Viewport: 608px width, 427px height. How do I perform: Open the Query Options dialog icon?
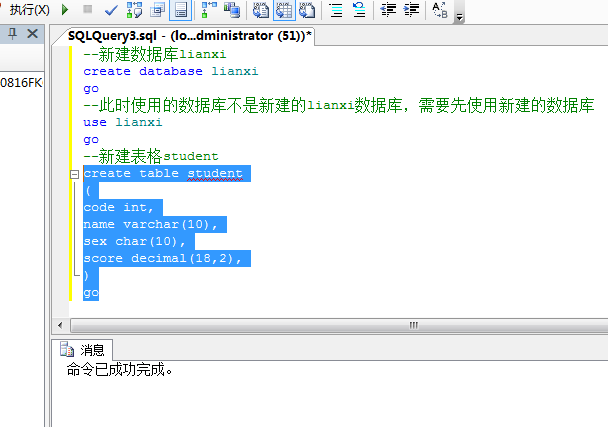(x=157, y=10)
